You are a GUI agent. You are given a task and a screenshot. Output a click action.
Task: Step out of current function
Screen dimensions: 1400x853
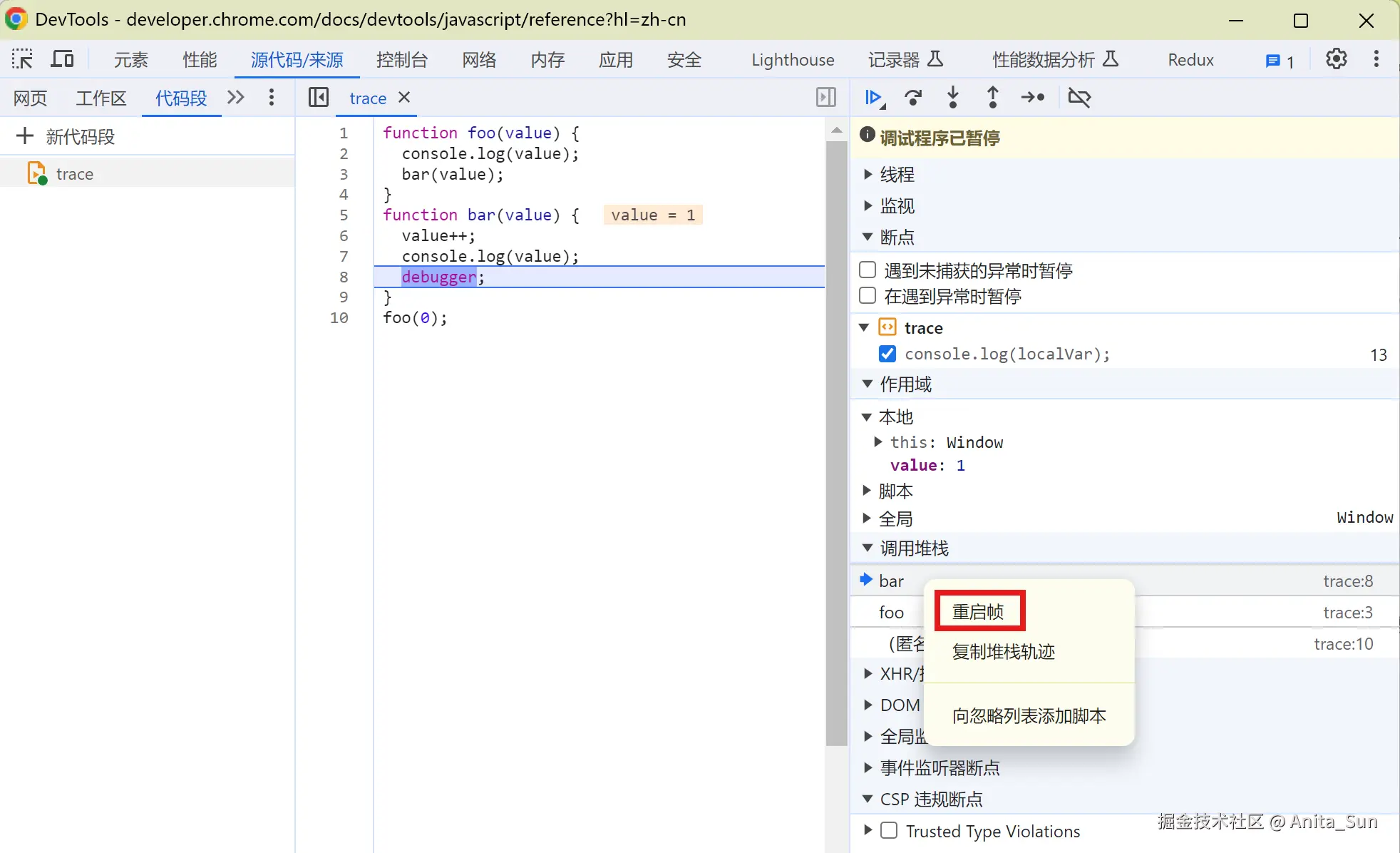click(x=992, y=98)
